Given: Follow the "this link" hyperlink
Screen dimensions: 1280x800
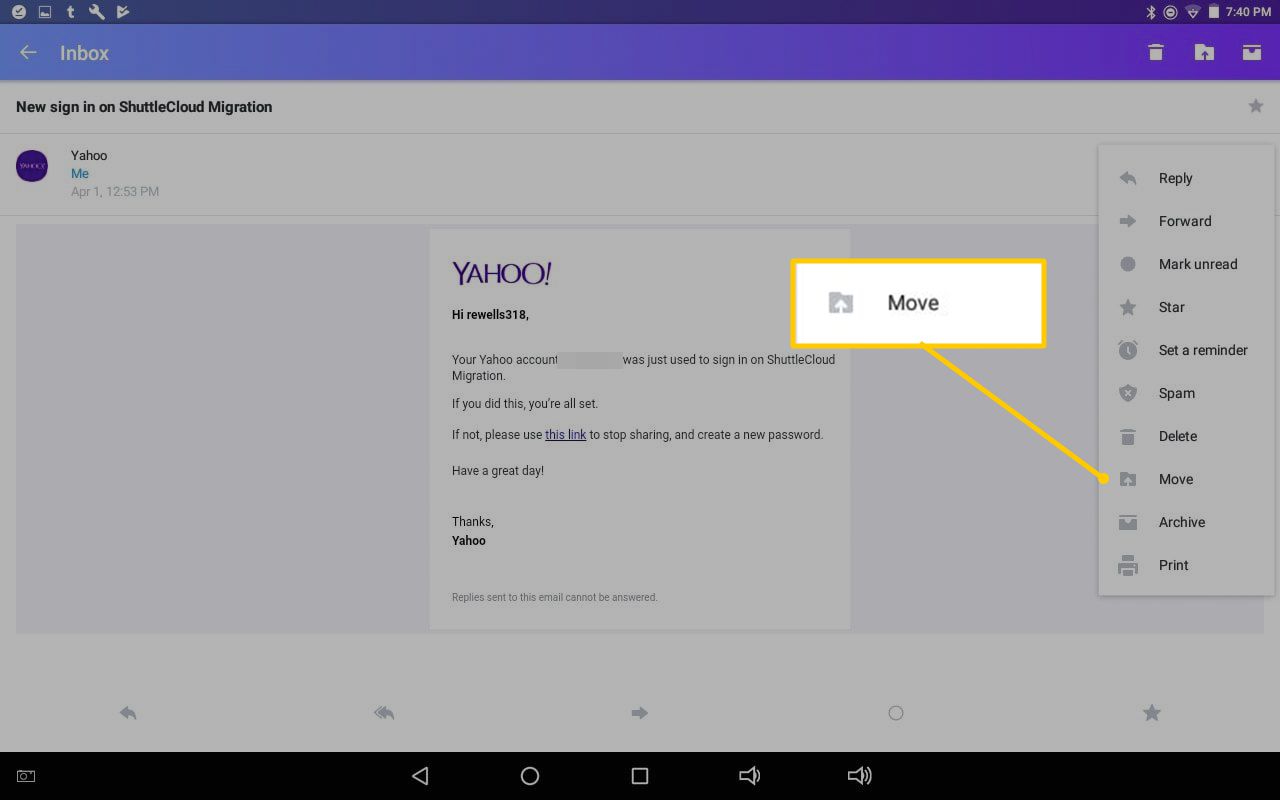Looking at the screenshot, I should (565, 435).
